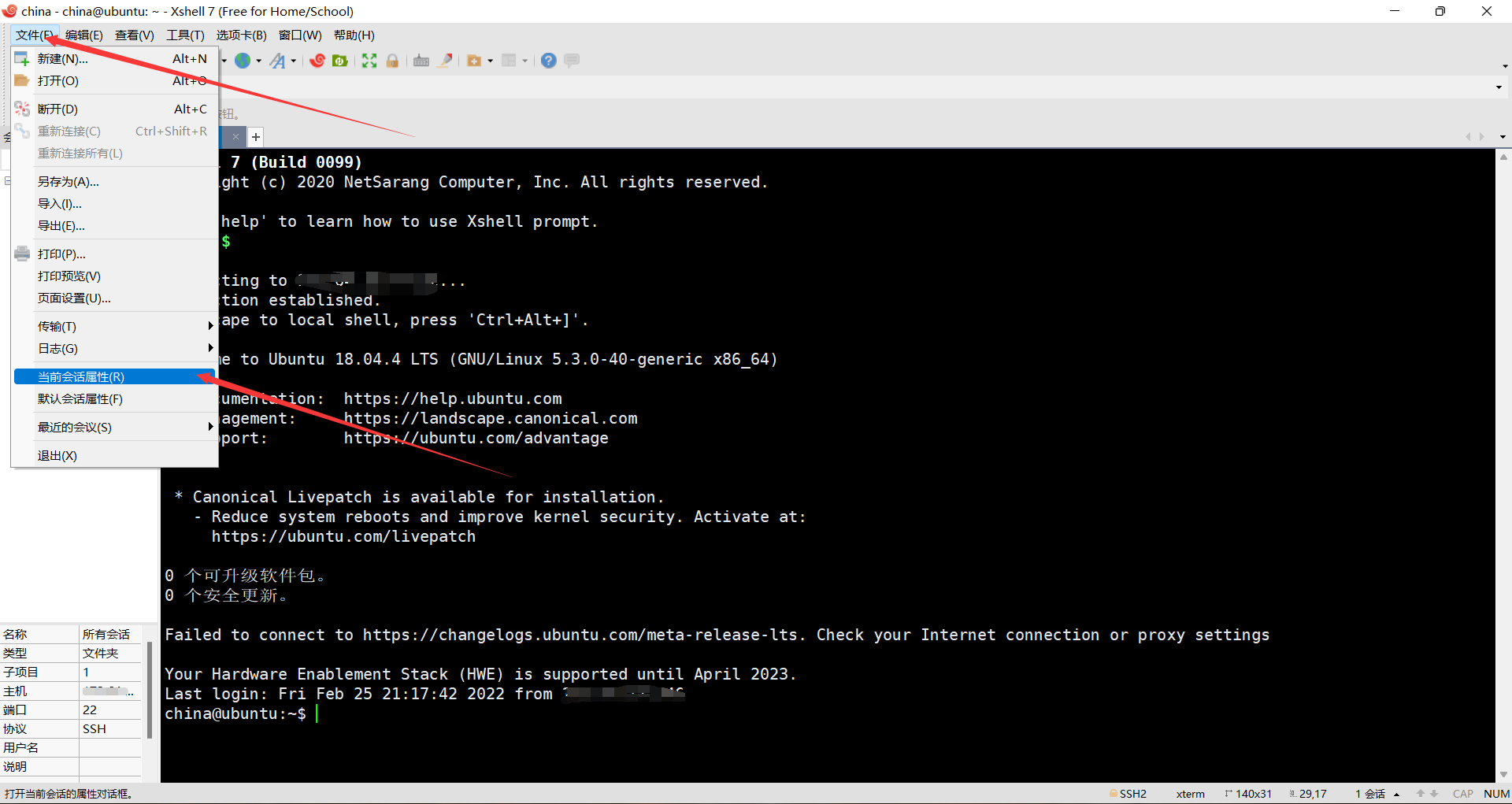Click xterm terminal type in status bar
The image size is (1512, 804).
(x=1190, y=794)
